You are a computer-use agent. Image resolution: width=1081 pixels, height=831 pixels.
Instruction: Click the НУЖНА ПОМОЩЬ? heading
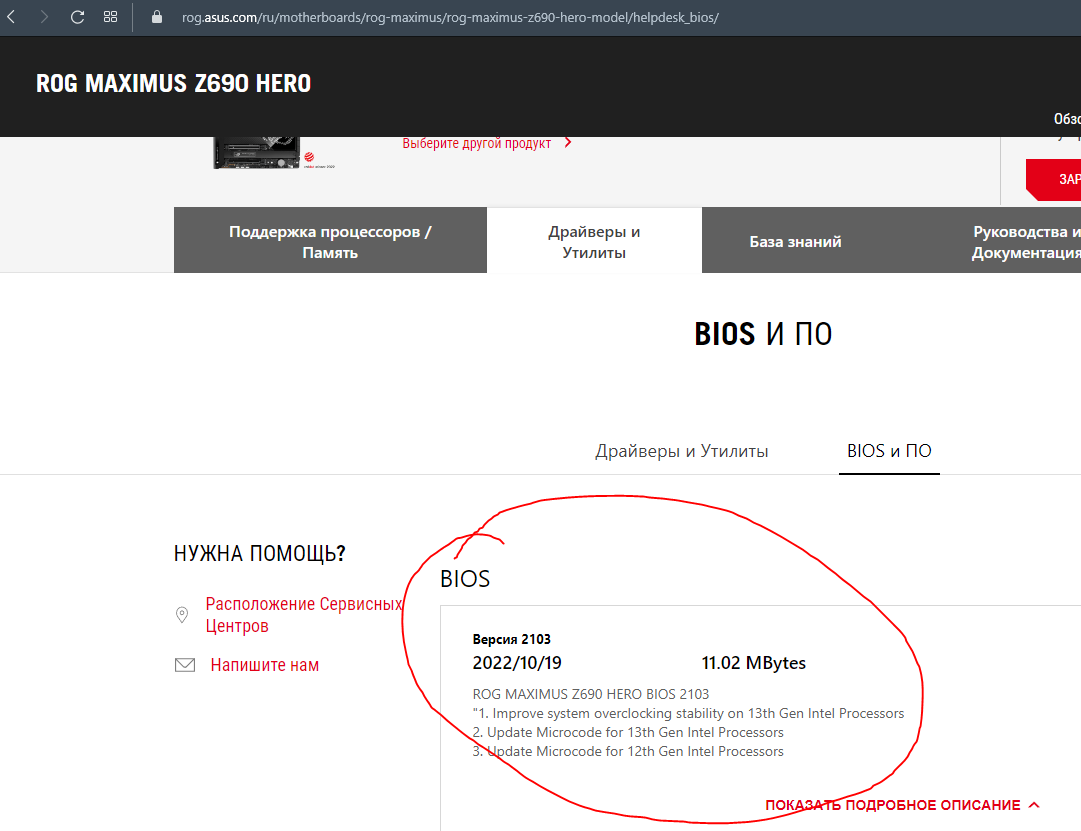[x=259, y=553]
